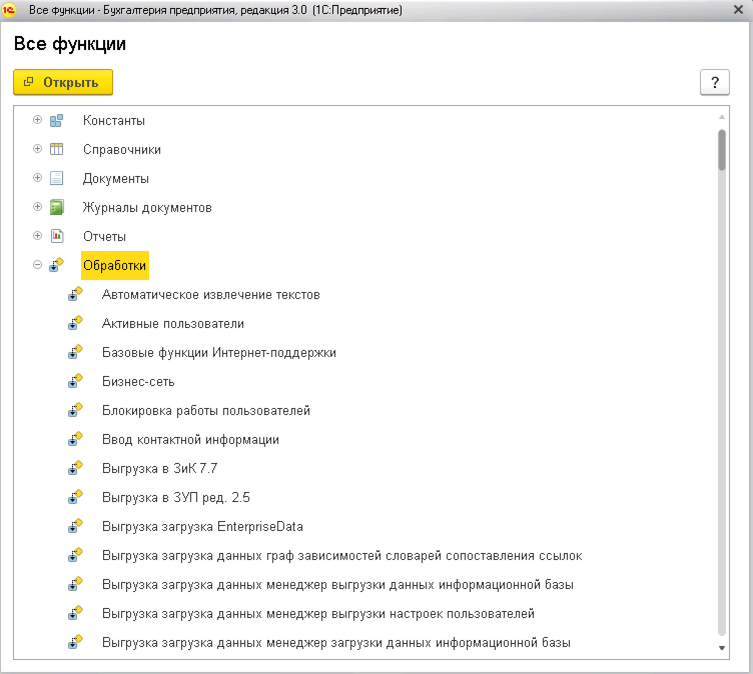
Task: Collapse the Обработки branch
Action: pos(37,265)
